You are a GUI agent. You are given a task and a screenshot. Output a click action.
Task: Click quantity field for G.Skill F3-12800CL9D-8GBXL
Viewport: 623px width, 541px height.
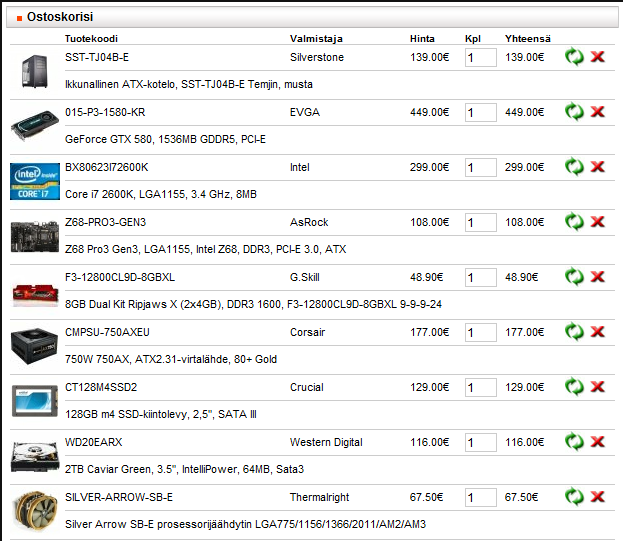(481, 278)
